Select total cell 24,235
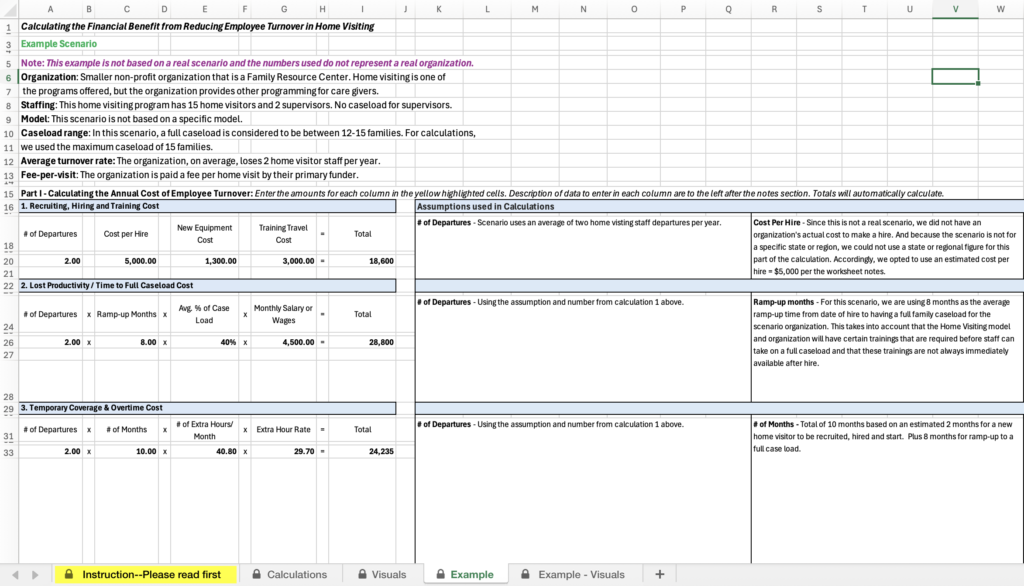This screenshot has height=586, width=1024. (x=362, y=451)
